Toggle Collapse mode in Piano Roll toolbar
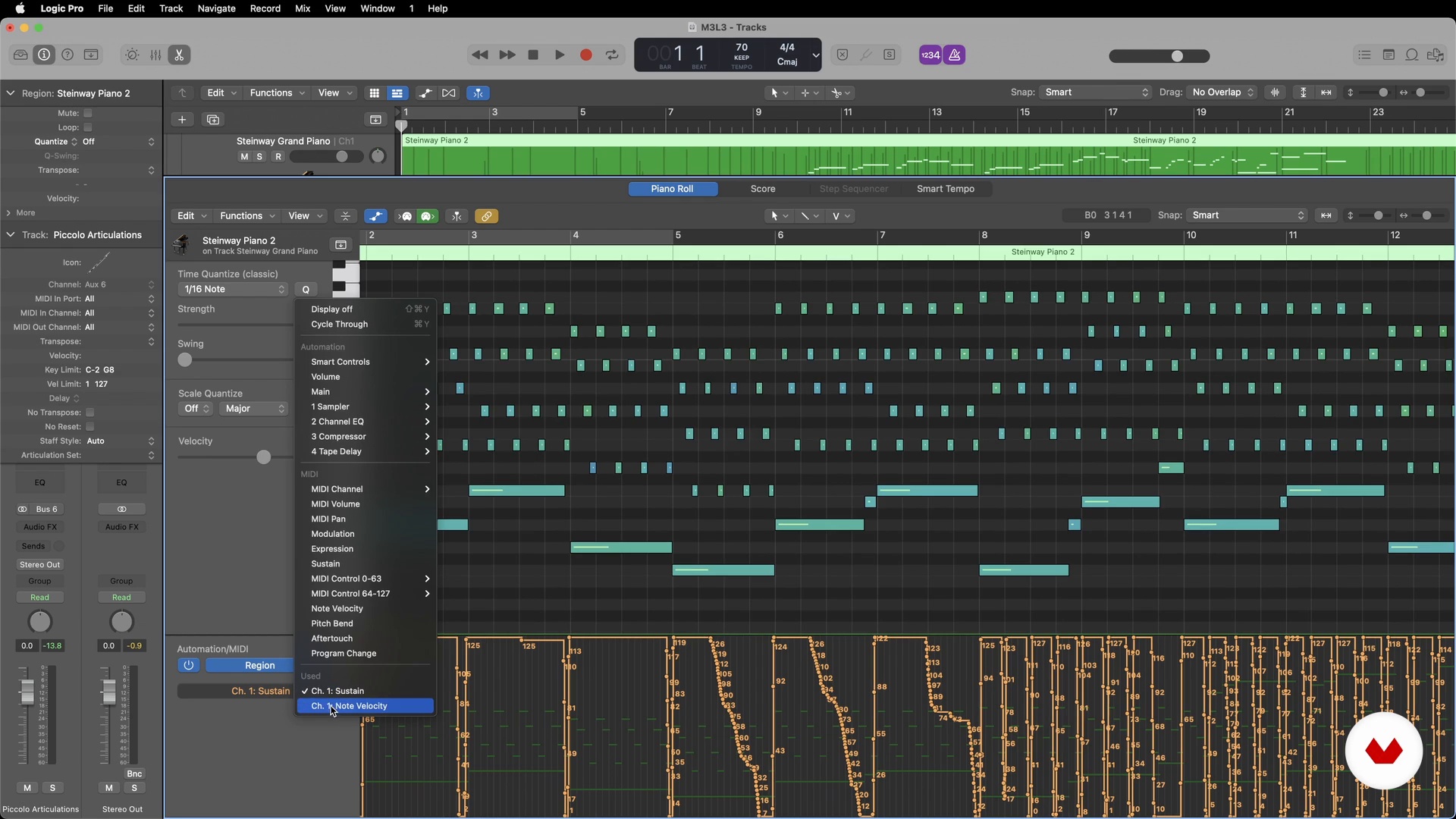The width and height of the screenshot is (1456, 819). (346, 216)
